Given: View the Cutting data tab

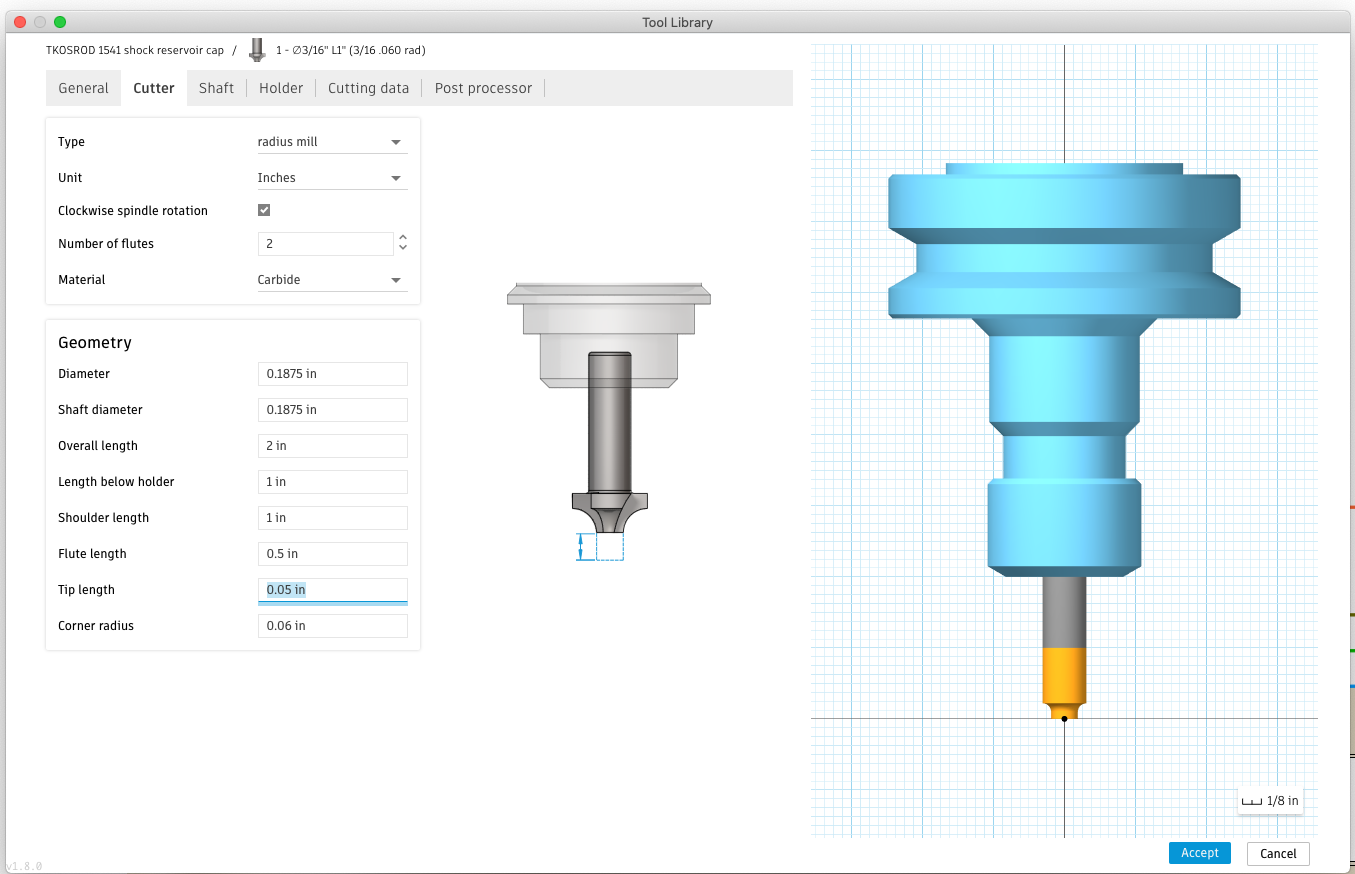Looking at the screenshot, I should coord(368,87).
